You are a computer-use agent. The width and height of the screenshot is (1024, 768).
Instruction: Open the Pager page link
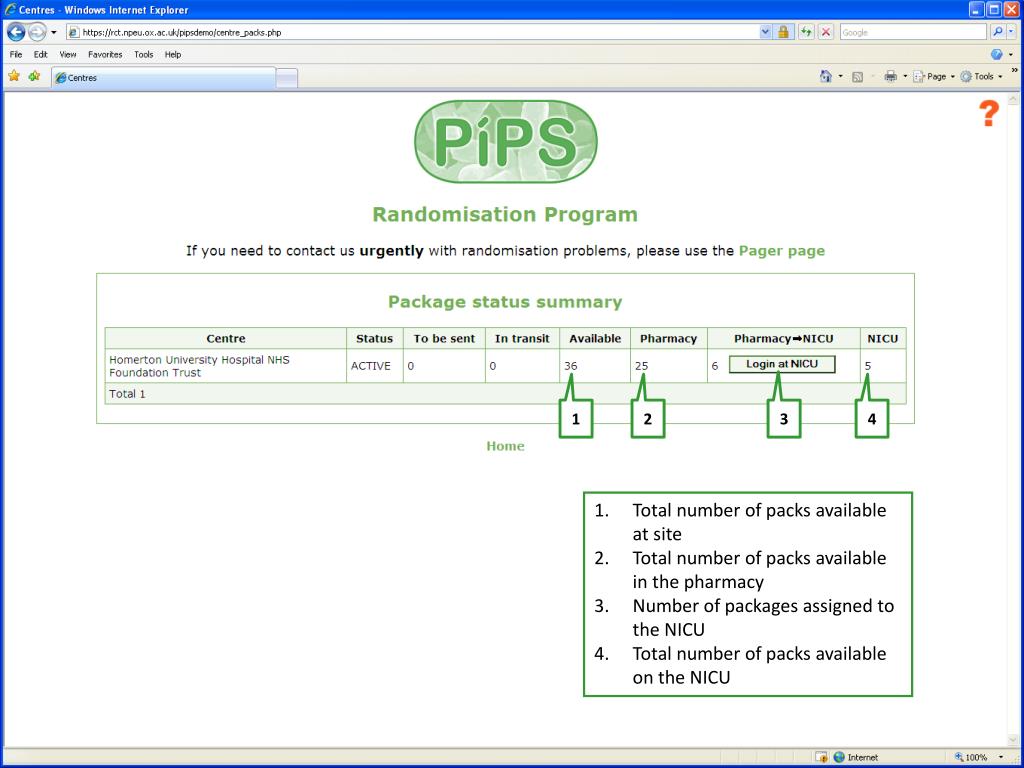pyautogui.click(x=782, y=251)
